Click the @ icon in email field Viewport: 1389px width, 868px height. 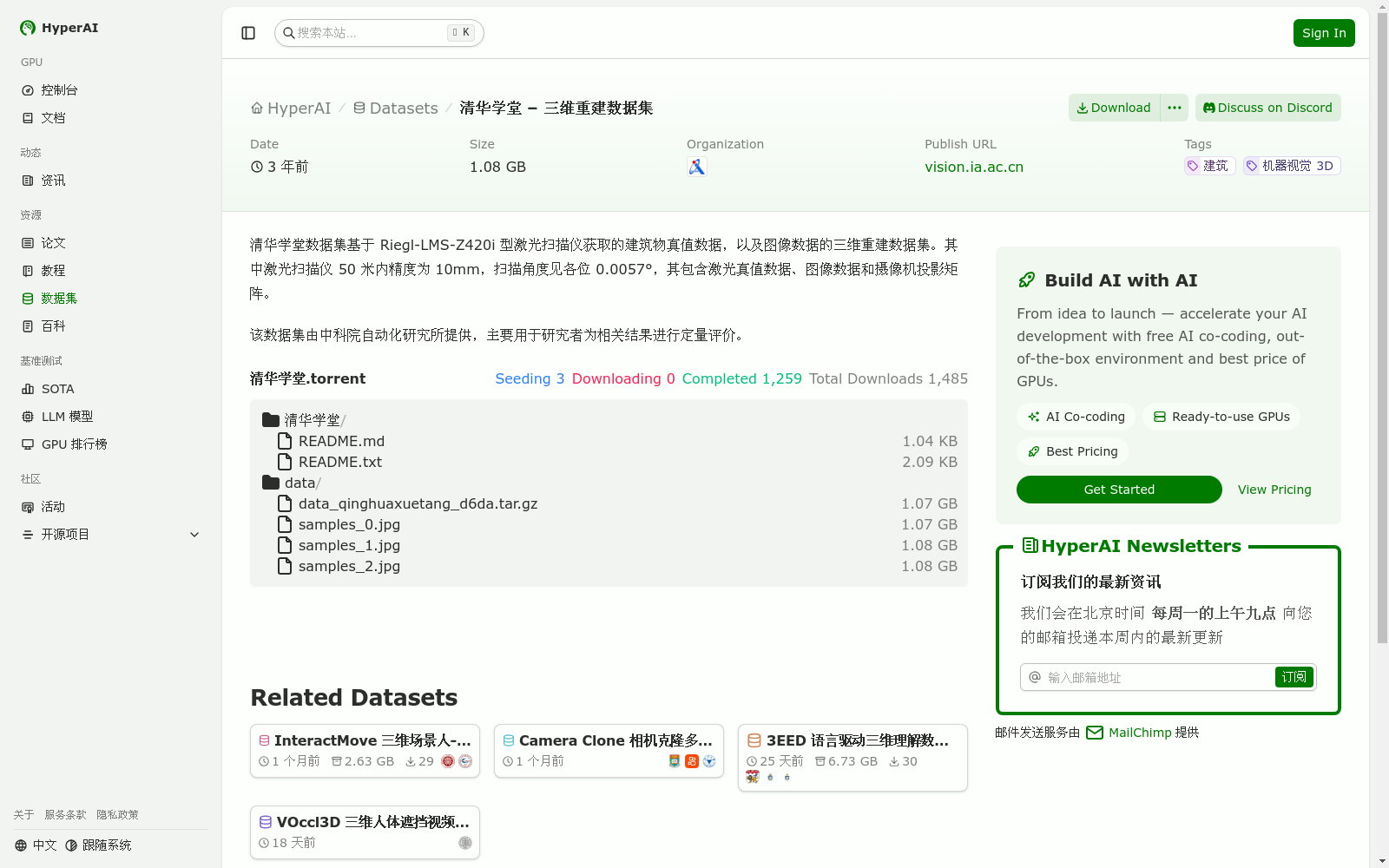tap(1034, 677)
